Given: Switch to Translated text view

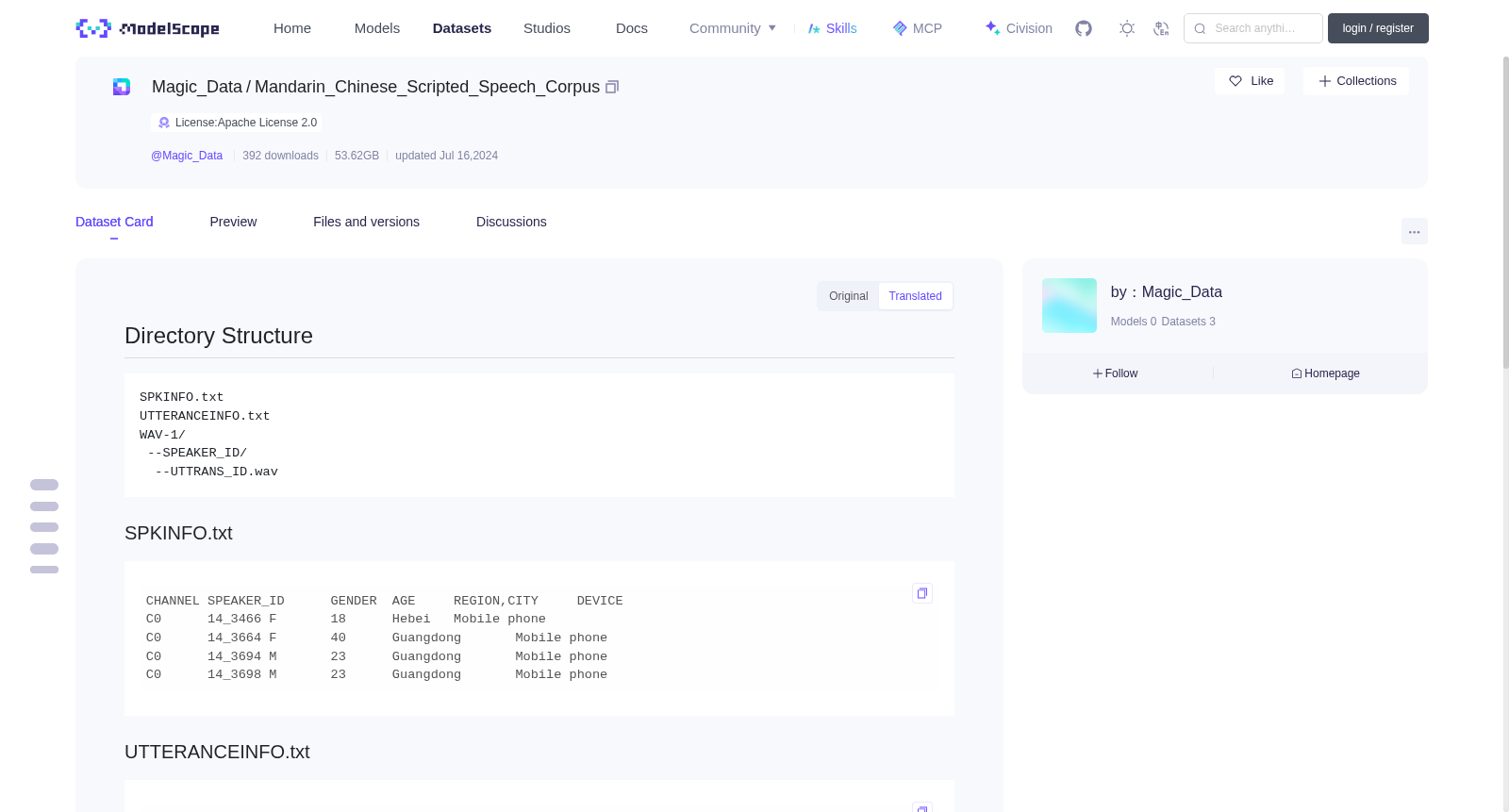Looking at the screenshot, I should pos(915,296).
